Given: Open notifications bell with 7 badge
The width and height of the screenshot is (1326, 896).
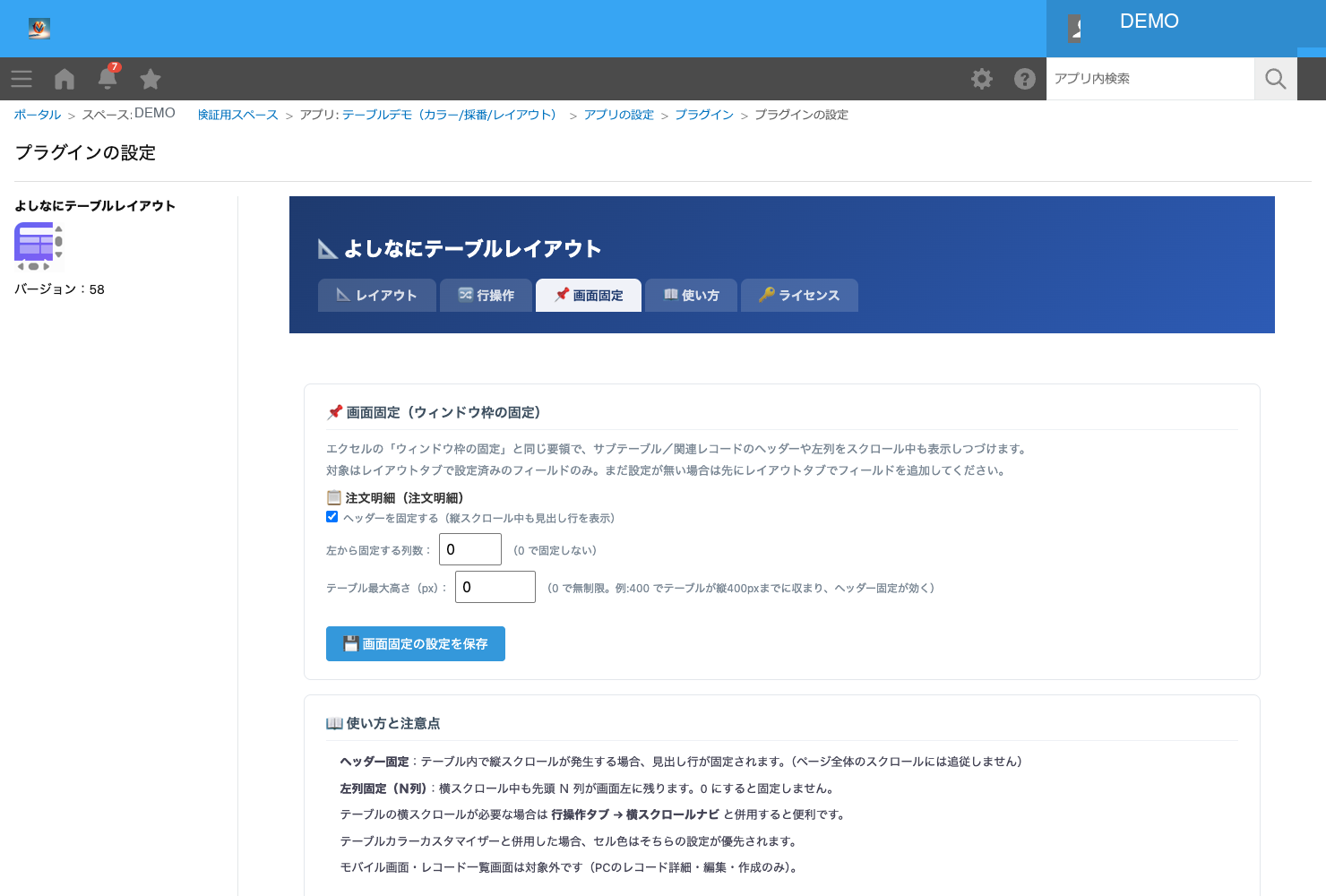Looking at the screenshot, I should coord(108,78).
